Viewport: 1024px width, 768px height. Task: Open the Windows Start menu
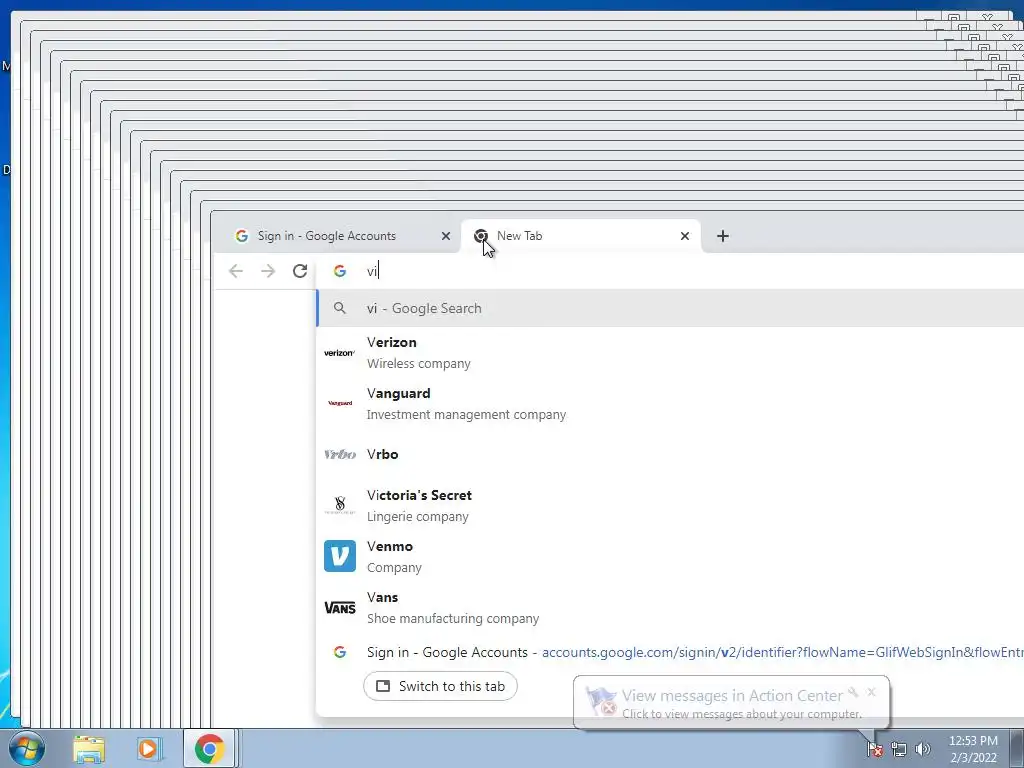(27, 748)
